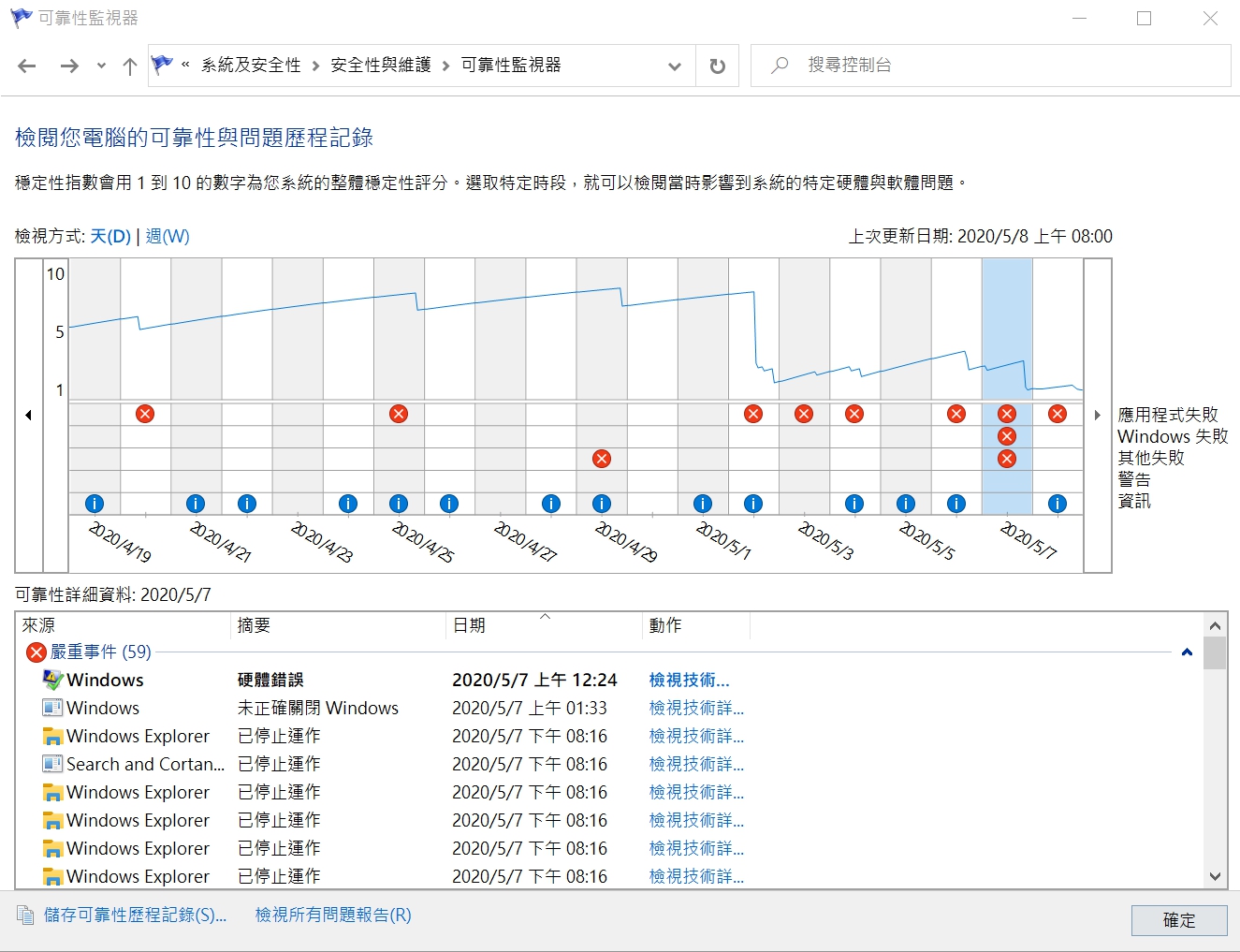Select the Windows failure icon on 2020/5/7

pos(1007,436)
